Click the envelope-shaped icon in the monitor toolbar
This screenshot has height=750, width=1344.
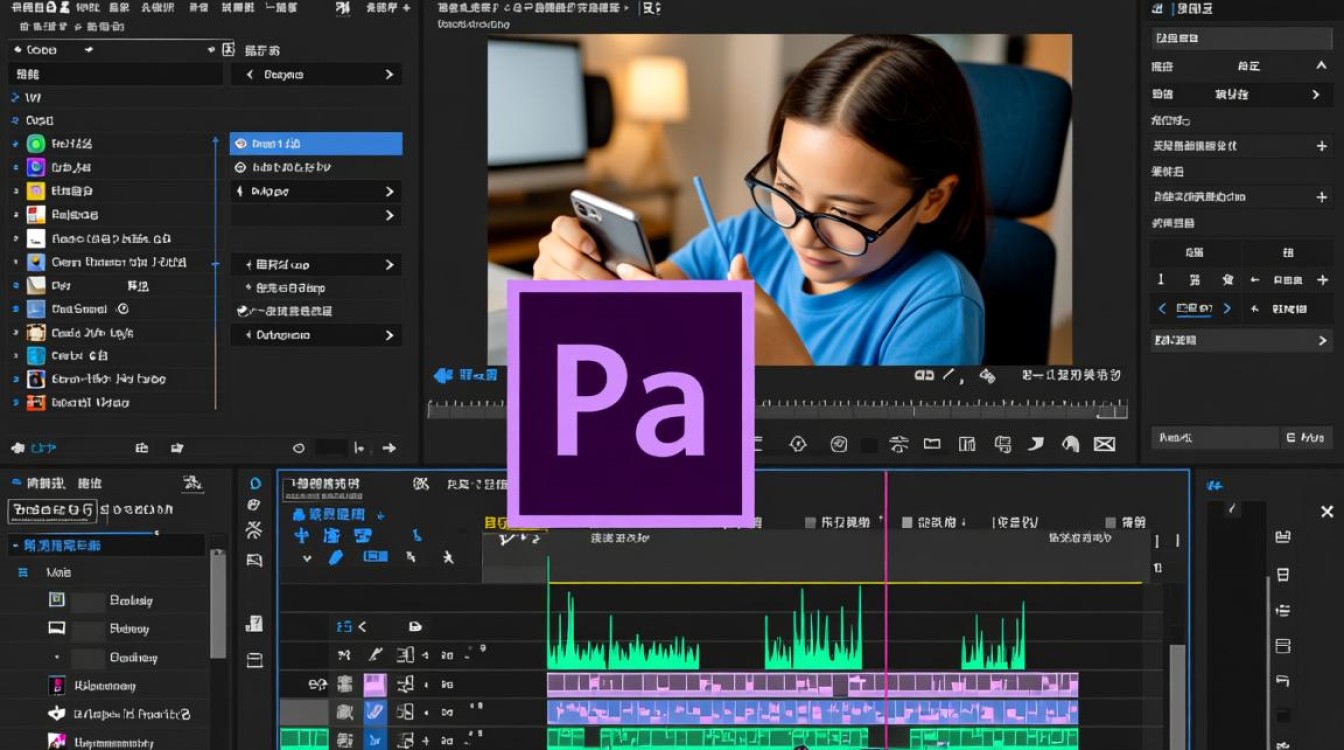pos(1104,444)
